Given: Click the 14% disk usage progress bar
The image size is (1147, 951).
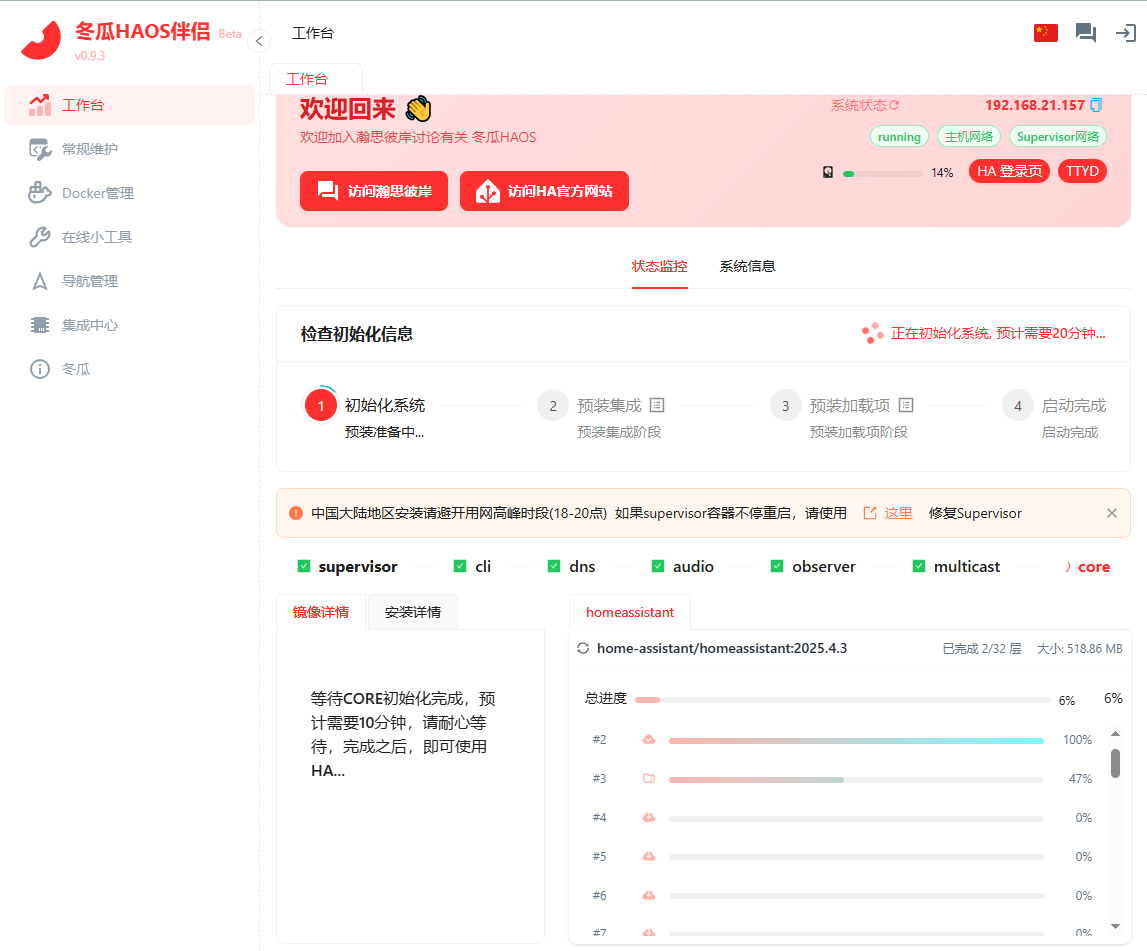Looking at the screenshot, I should tap(882, 173).
